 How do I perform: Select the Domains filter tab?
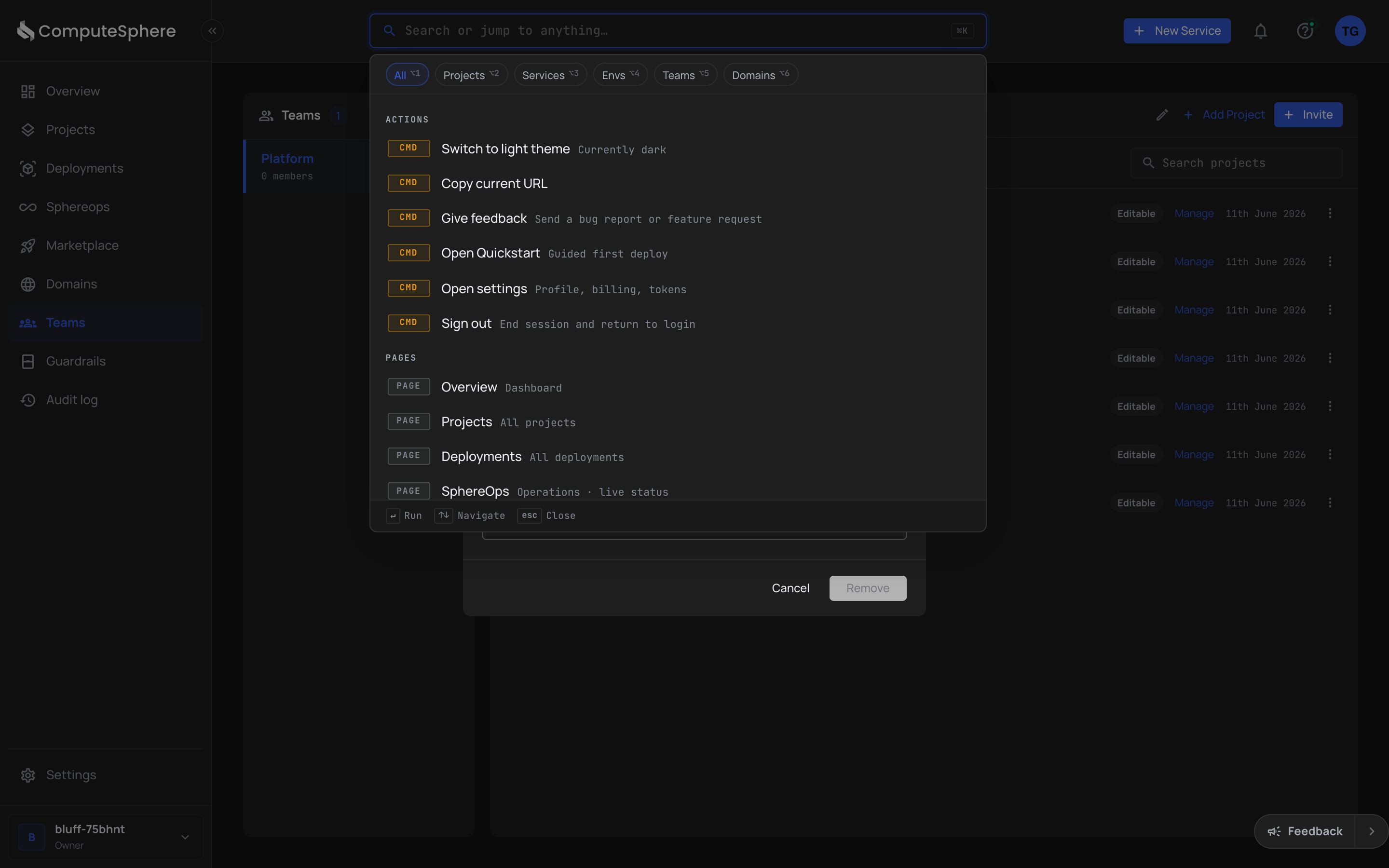(761, 75)
